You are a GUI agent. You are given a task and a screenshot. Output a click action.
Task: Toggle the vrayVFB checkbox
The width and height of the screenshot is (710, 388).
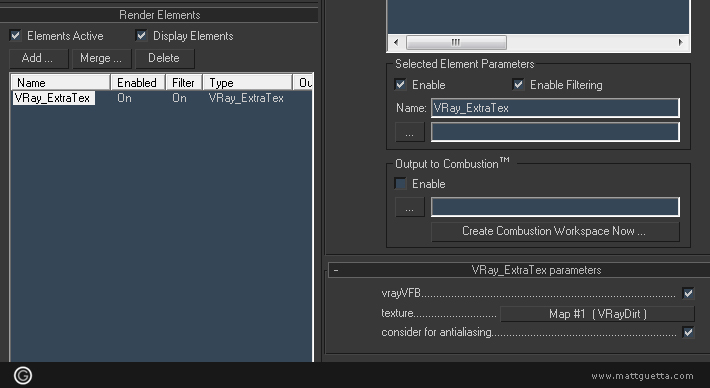coord(688,293)
